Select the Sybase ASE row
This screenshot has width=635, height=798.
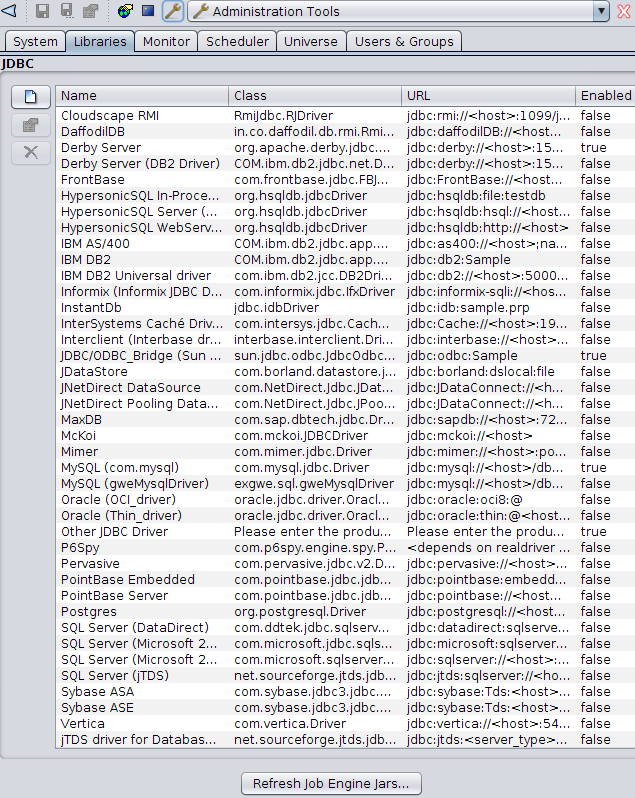coord(345,707)
